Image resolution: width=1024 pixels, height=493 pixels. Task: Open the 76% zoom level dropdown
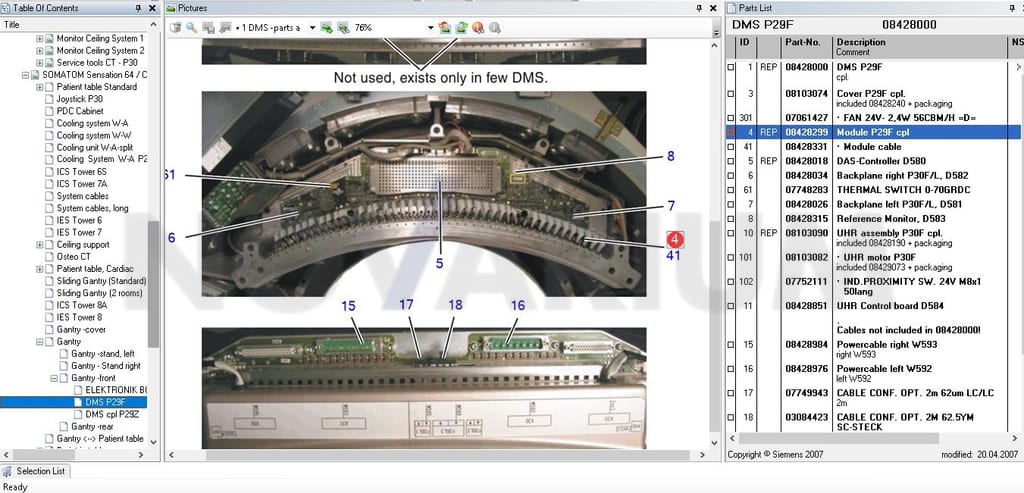431,27
